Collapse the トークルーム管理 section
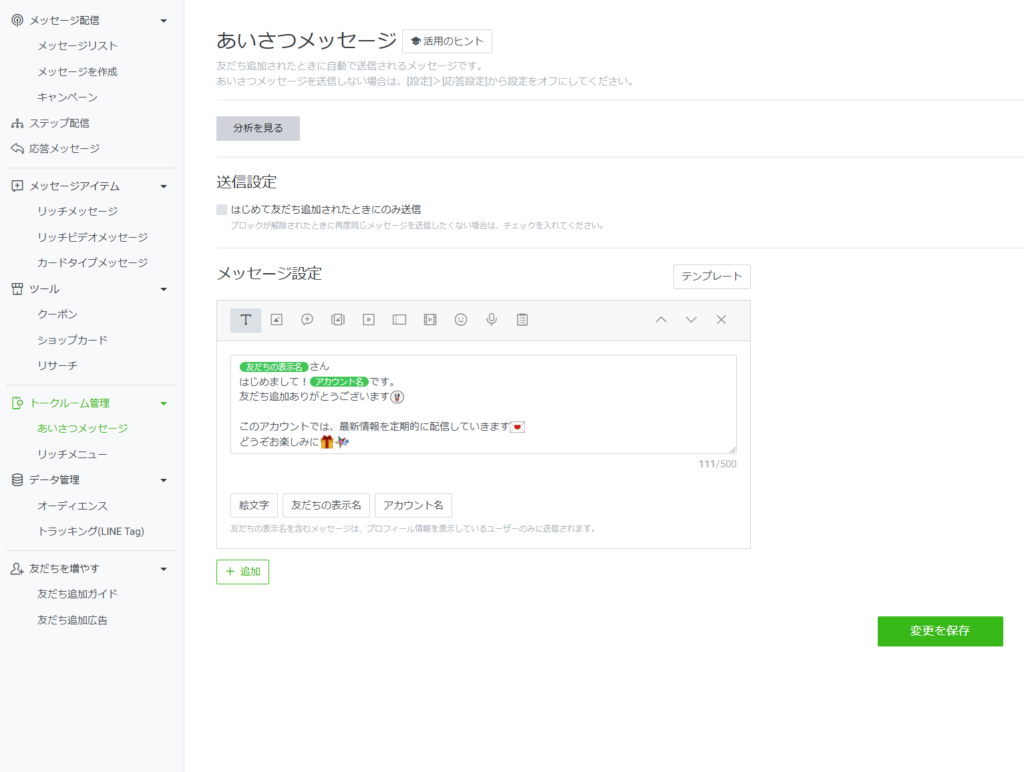The height and width of the screenshot is (772, 1024). pos(164,403)
